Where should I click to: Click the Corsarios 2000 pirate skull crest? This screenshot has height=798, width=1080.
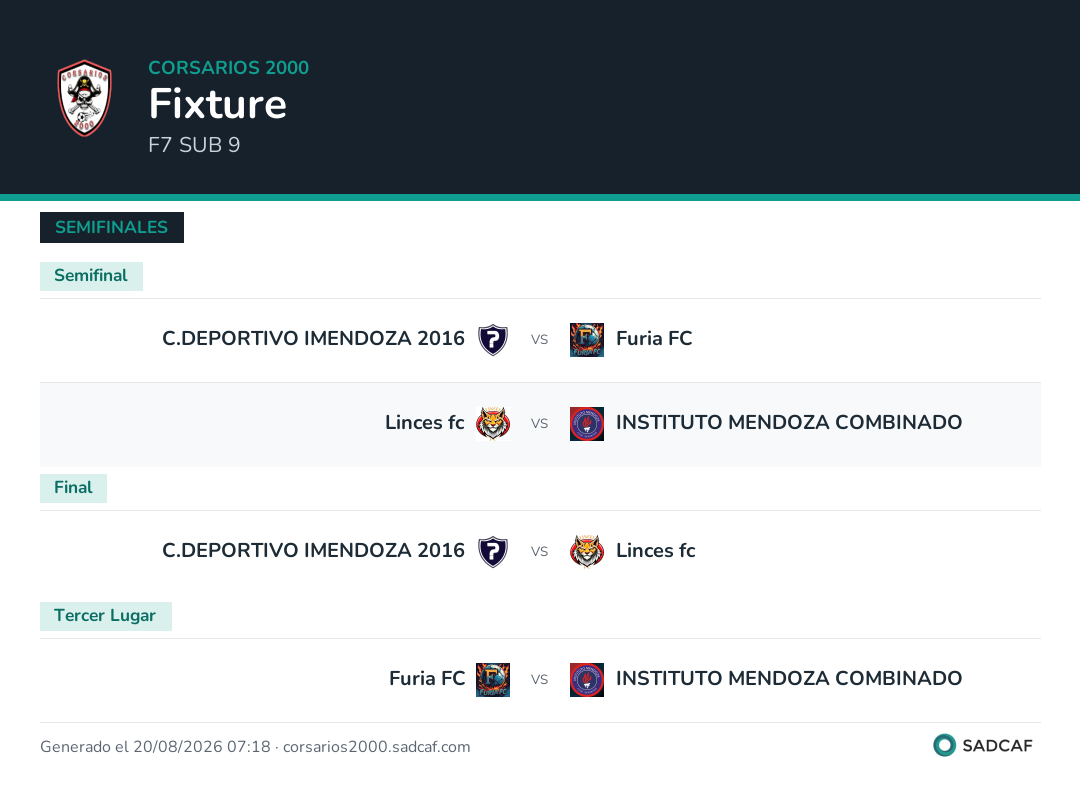point(84,98)
